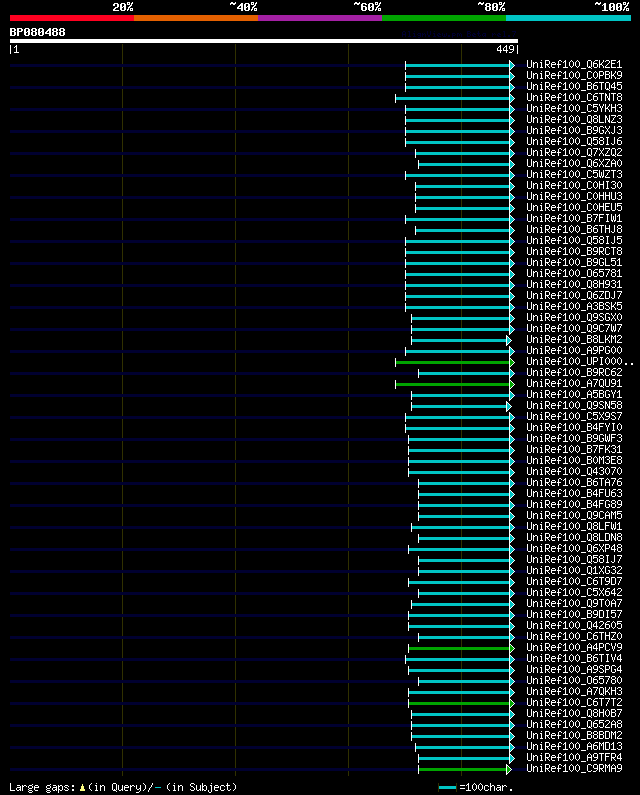
Task: Click the arrowhead at the end of UniRef100_B8LKM2
Action: (x=509, y=341)
